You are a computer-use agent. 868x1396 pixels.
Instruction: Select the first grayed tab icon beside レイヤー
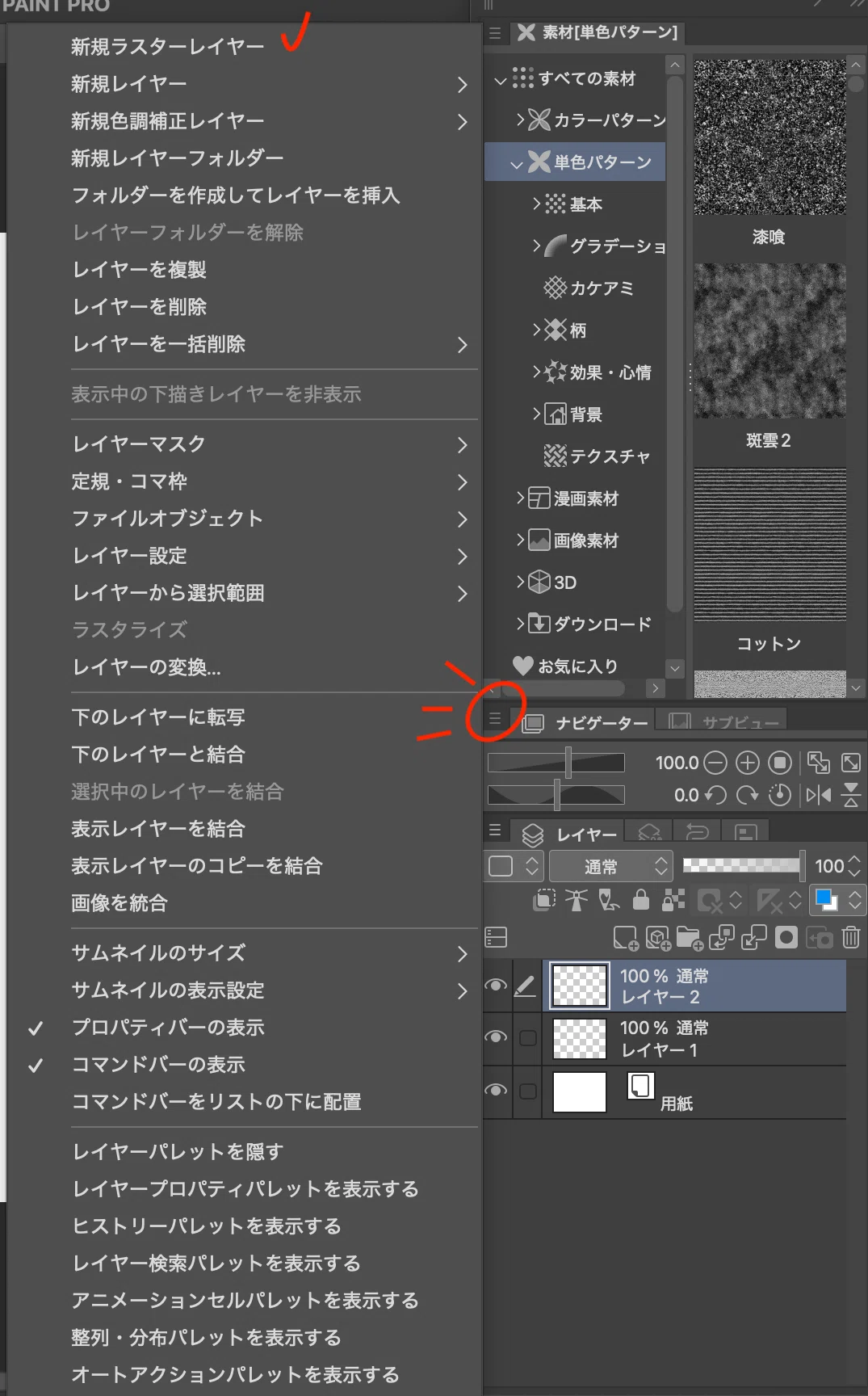[650, 832]
